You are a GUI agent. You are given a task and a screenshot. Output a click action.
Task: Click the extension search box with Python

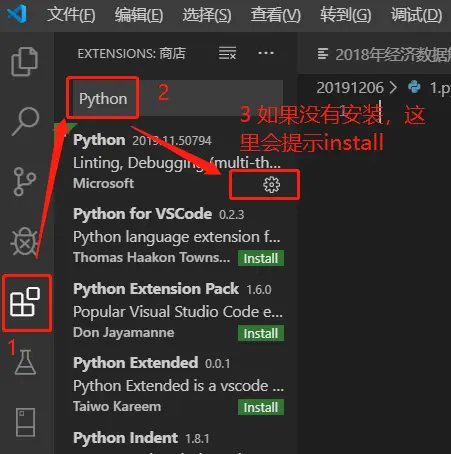click(177, 98)
